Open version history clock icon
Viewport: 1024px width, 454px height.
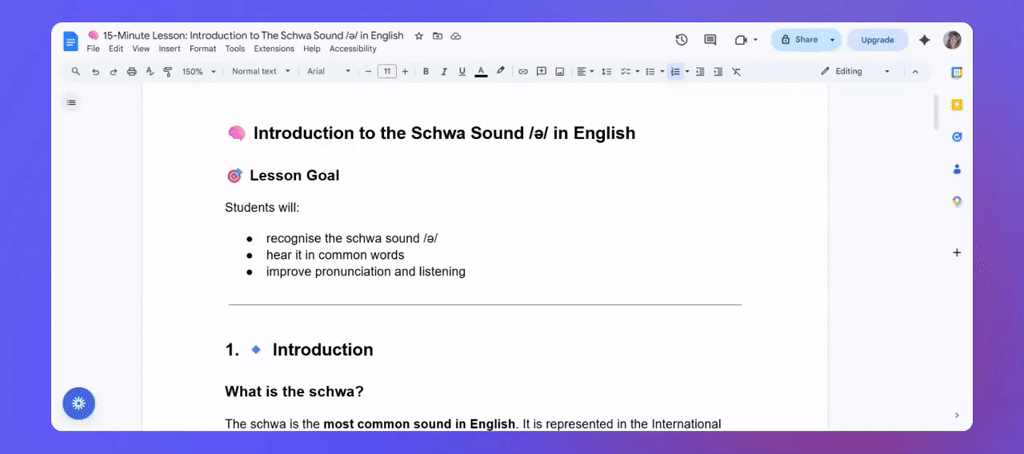coord(681,40)
